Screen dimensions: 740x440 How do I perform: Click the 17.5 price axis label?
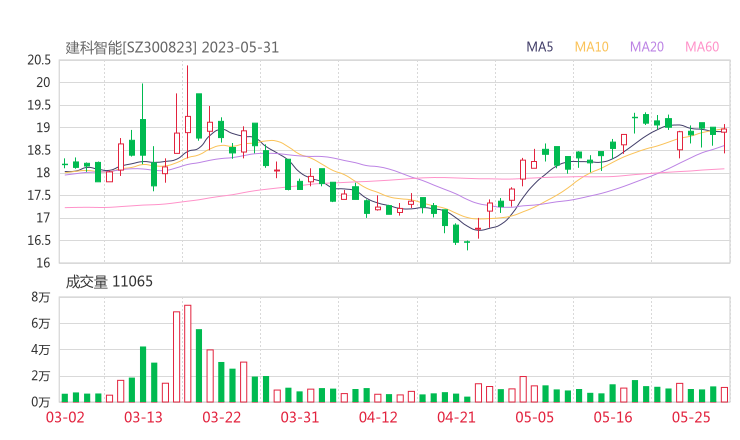[39, 195]
